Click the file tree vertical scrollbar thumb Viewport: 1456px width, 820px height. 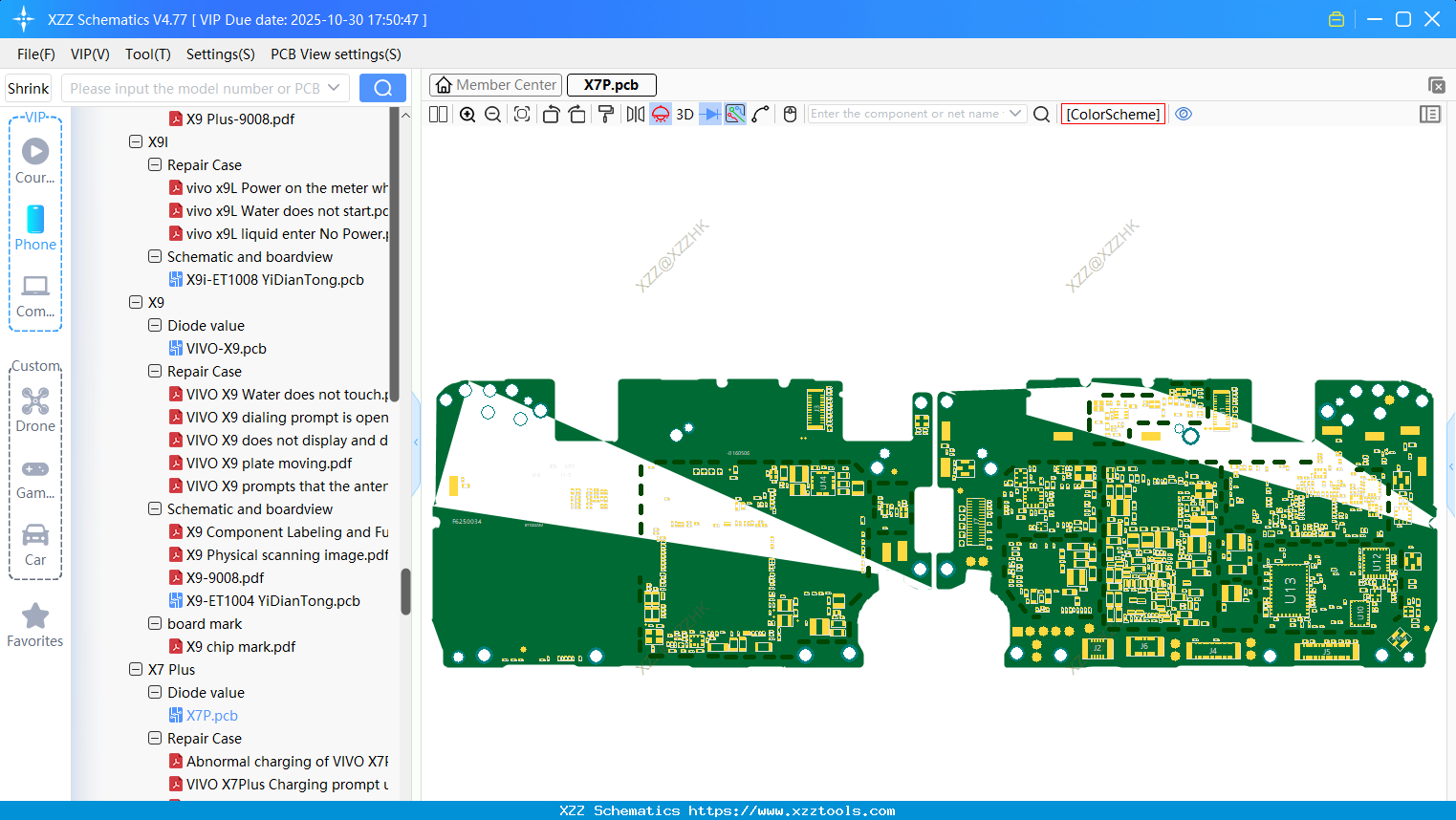pyautogui.click(x=405, y=592)
